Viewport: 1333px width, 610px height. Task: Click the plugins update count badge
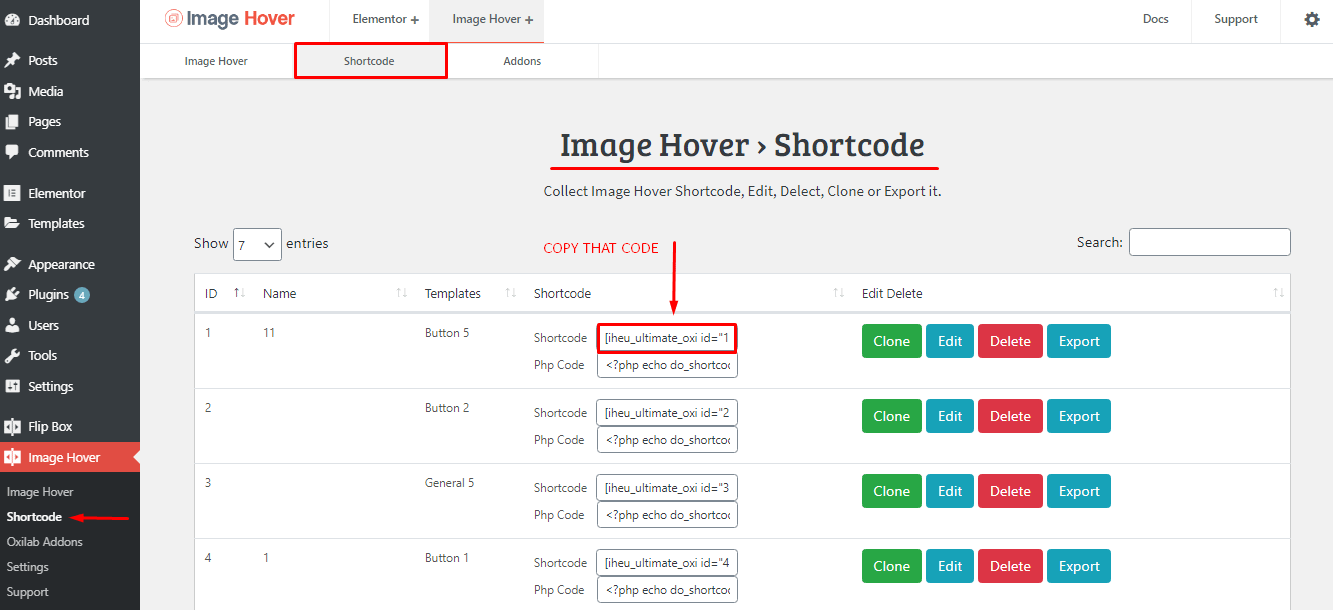[x=81, y=295]
